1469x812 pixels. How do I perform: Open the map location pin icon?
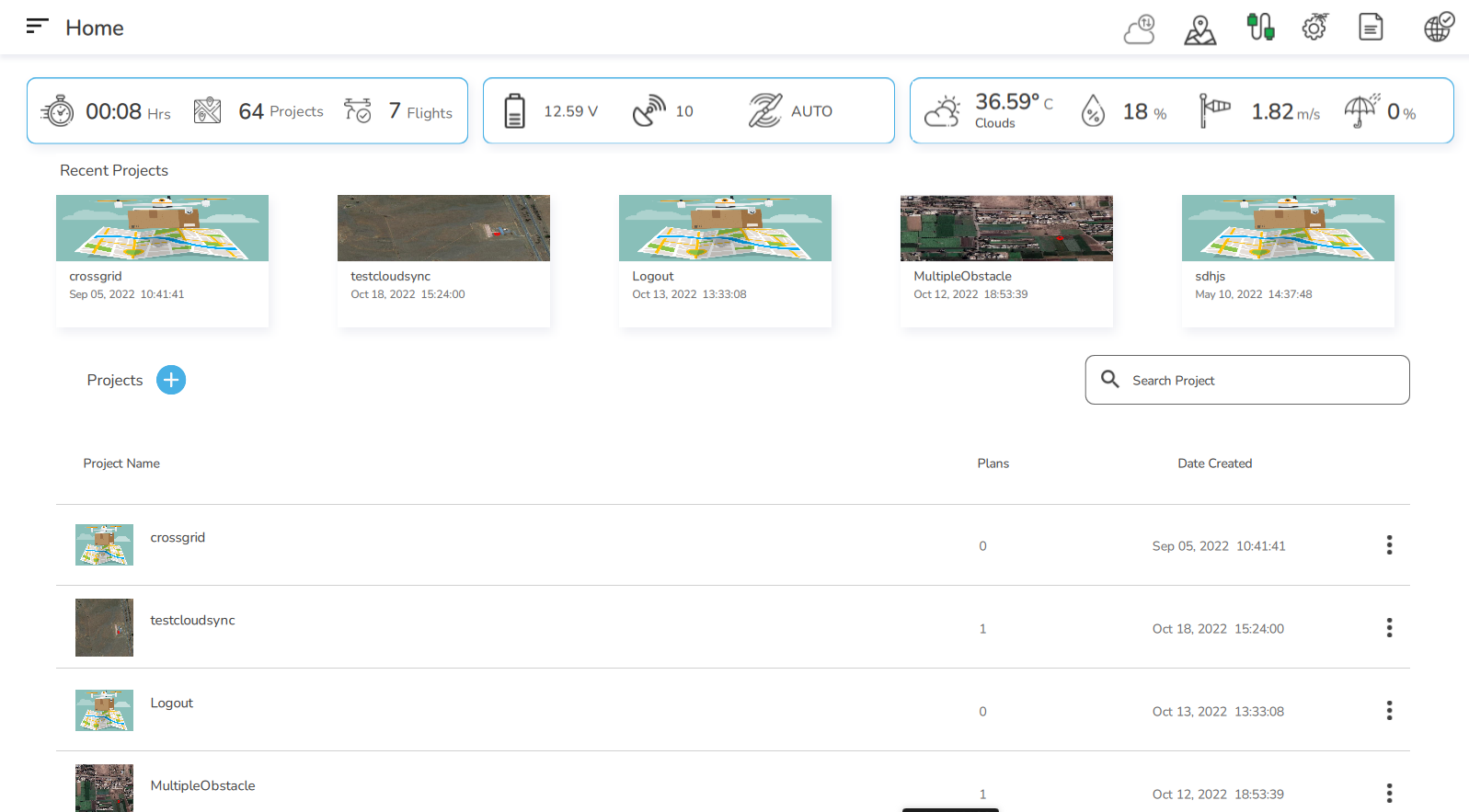(x=1199, y=30)
